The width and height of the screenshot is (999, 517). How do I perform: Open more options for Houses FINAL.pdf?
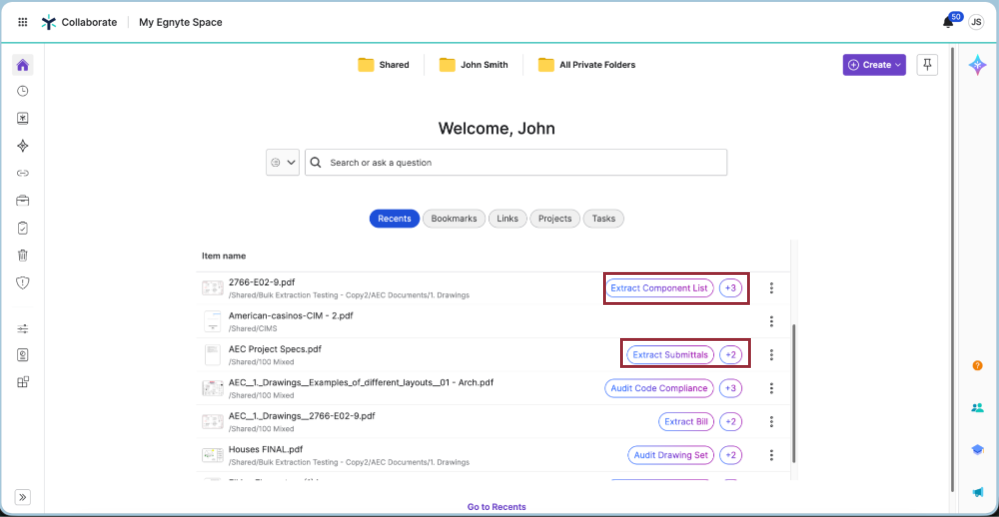pyautogui.click(x=771, y=455)
